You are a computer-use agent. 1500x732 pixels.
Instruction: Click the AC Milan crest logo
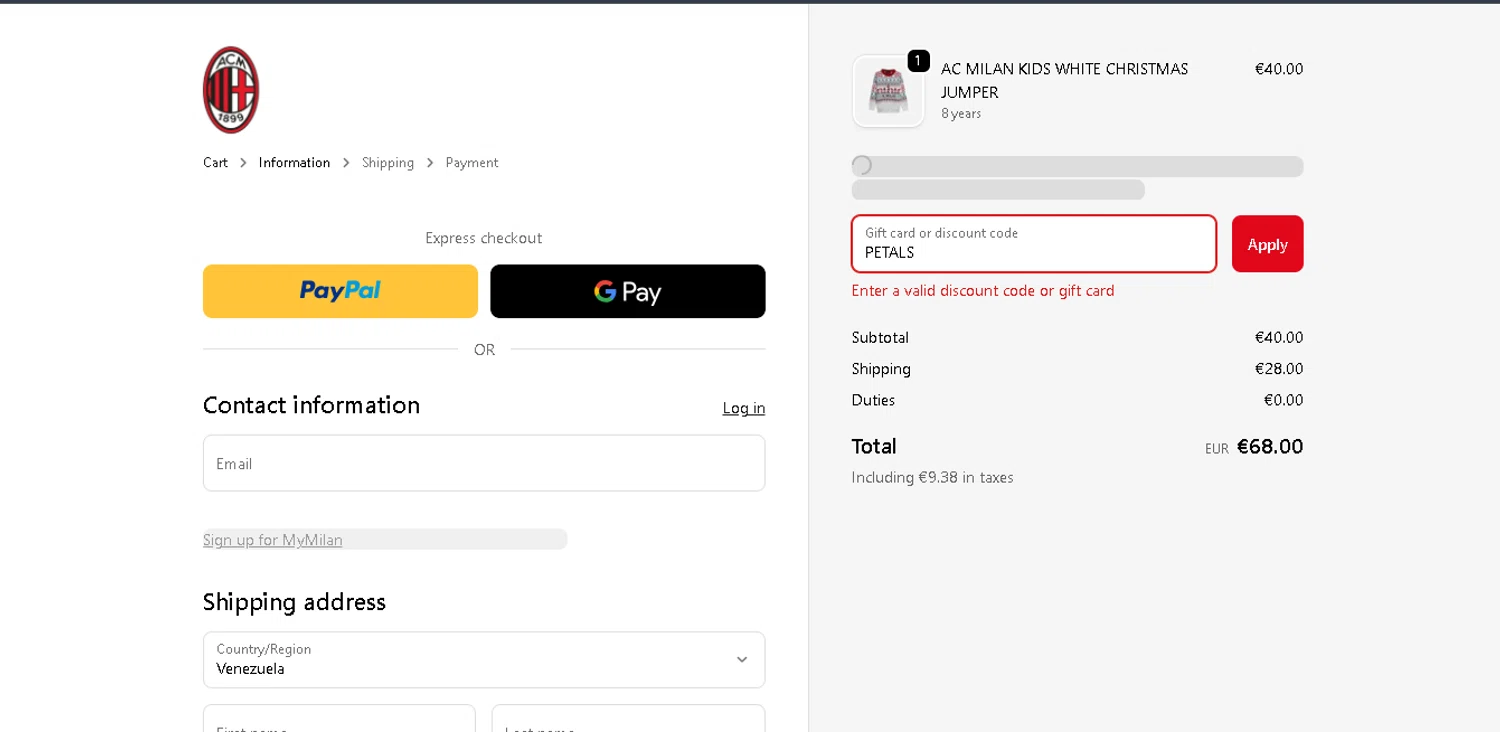point(231,90)
